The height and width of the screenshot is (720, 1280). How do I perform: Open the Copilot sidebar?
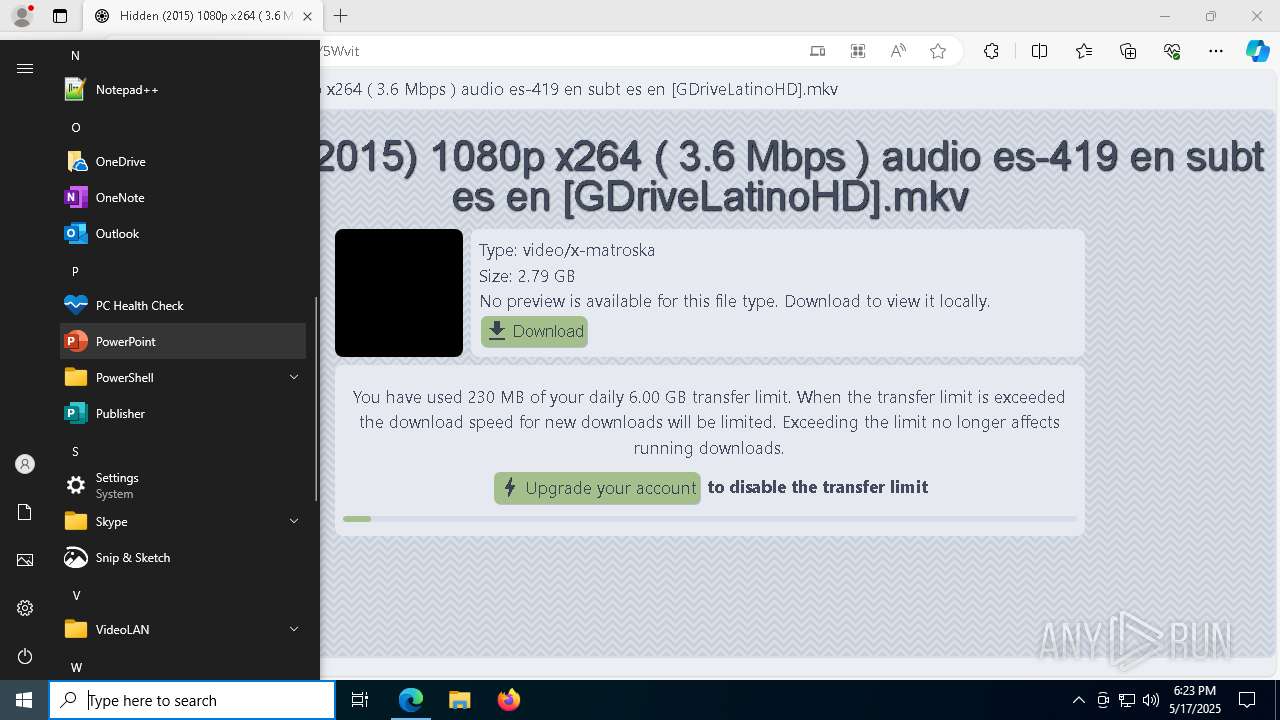(x=1257, y=51)
